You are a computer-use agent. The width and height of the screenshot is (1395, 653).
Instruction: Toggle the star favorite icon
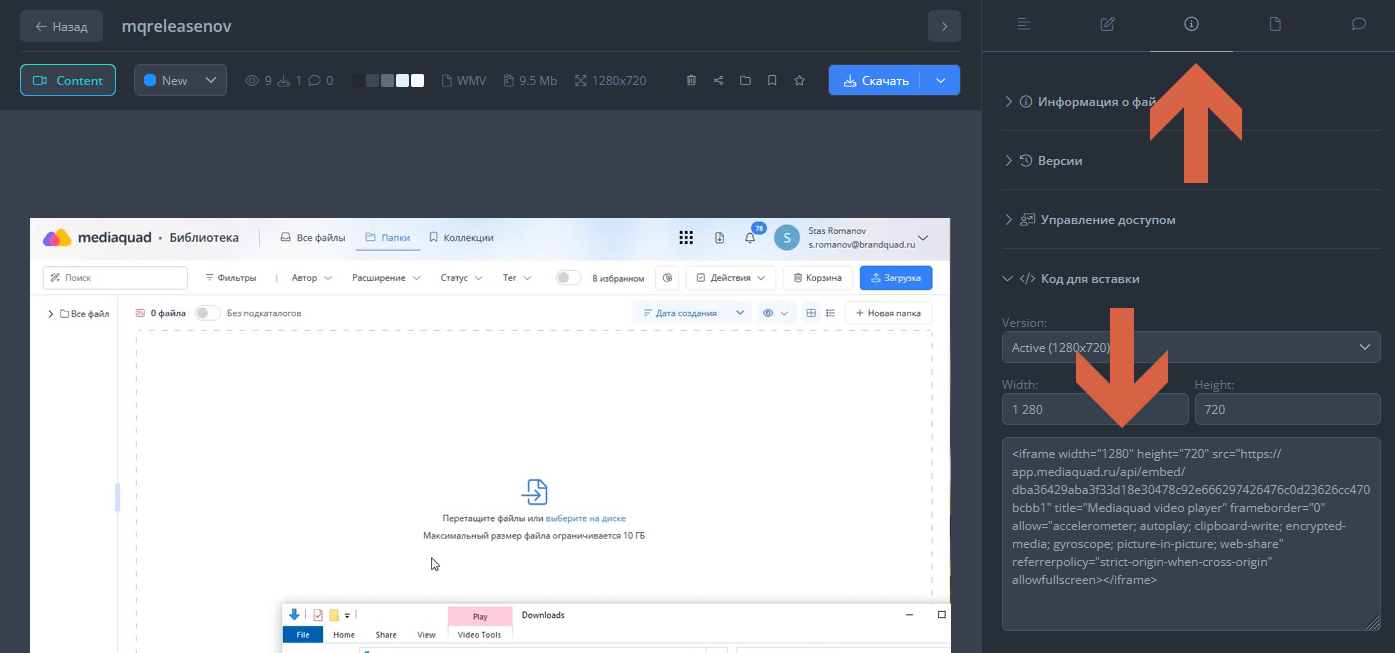tap(799, 81)
